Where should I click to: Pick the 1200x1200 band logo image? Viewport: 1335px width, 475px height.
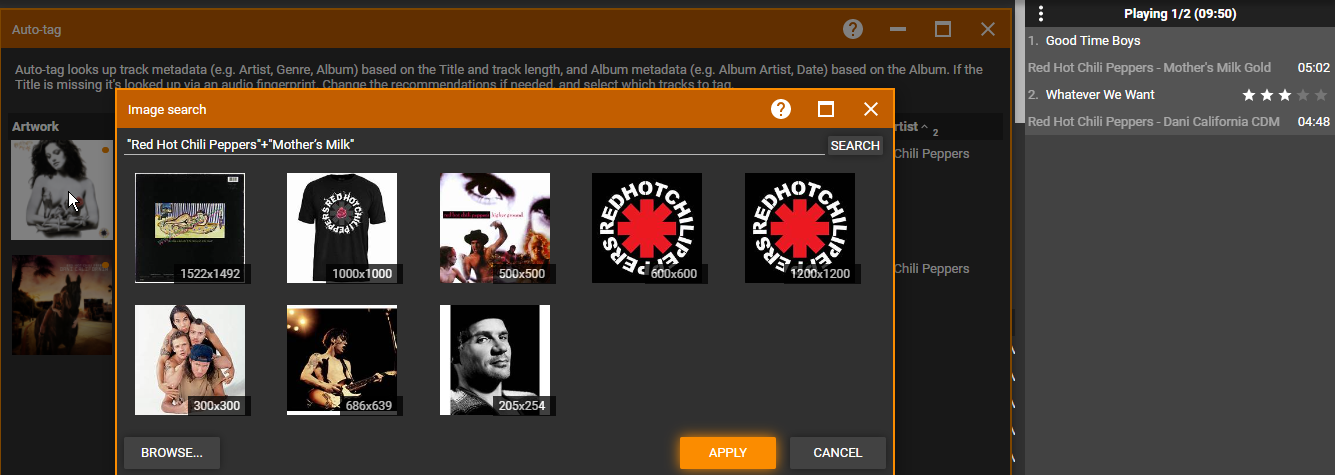click(800, 228)
